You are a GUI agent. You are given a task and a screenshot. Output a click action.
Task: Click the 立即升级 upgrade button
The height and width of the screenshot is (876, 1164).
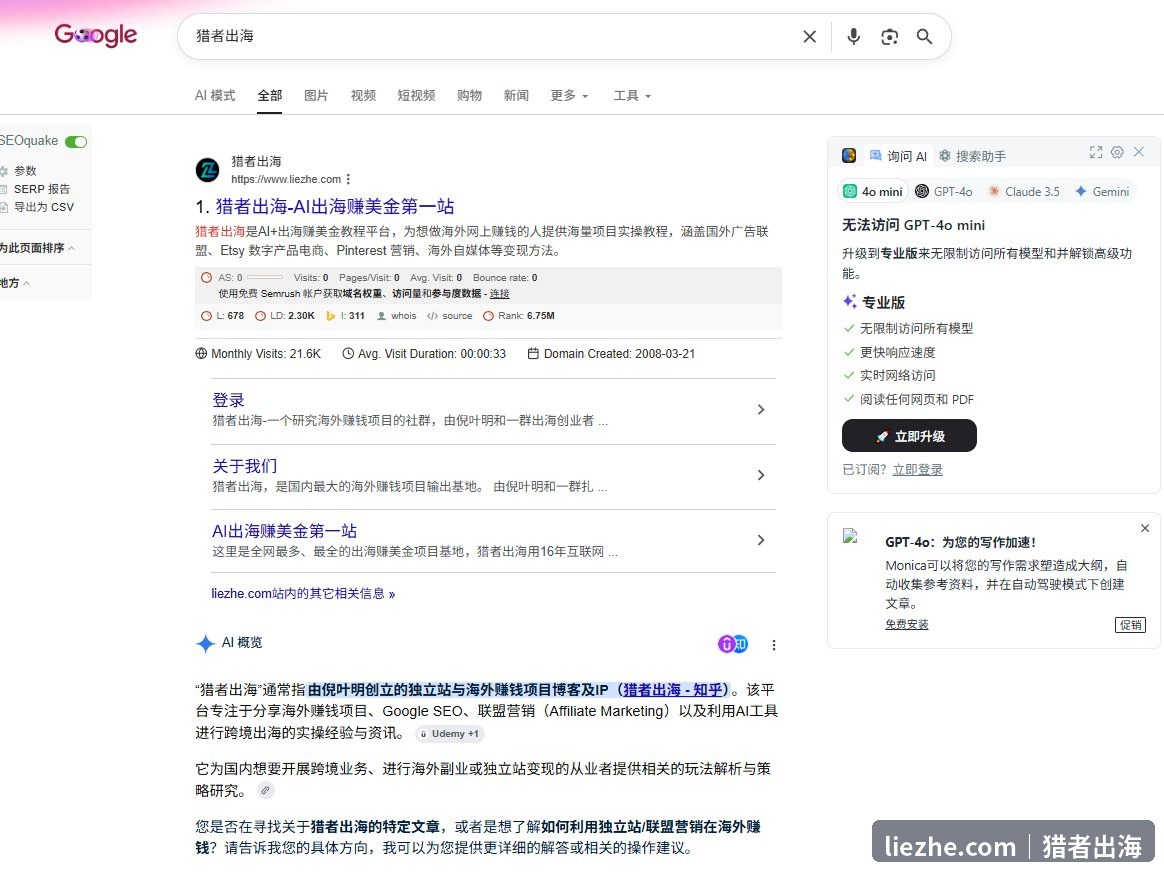909,436
